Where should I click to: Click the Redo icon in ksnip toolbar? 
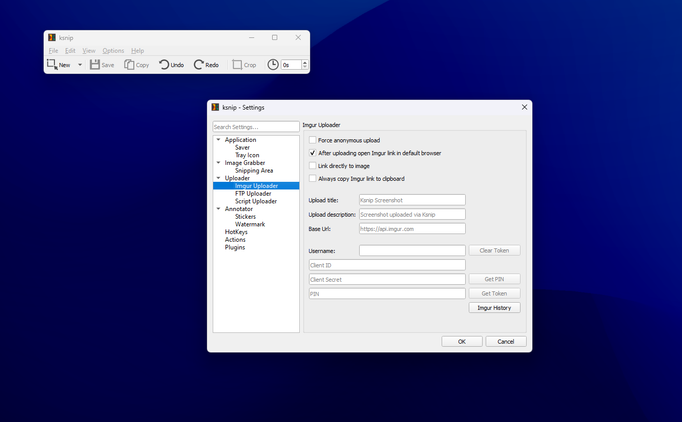[x=199, y=65]
